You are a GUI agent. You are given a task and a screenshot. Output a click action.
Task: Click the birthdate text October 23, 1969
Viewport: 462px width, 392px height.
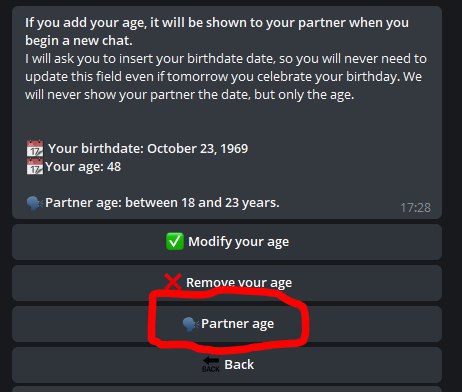(x=198, y=149)
